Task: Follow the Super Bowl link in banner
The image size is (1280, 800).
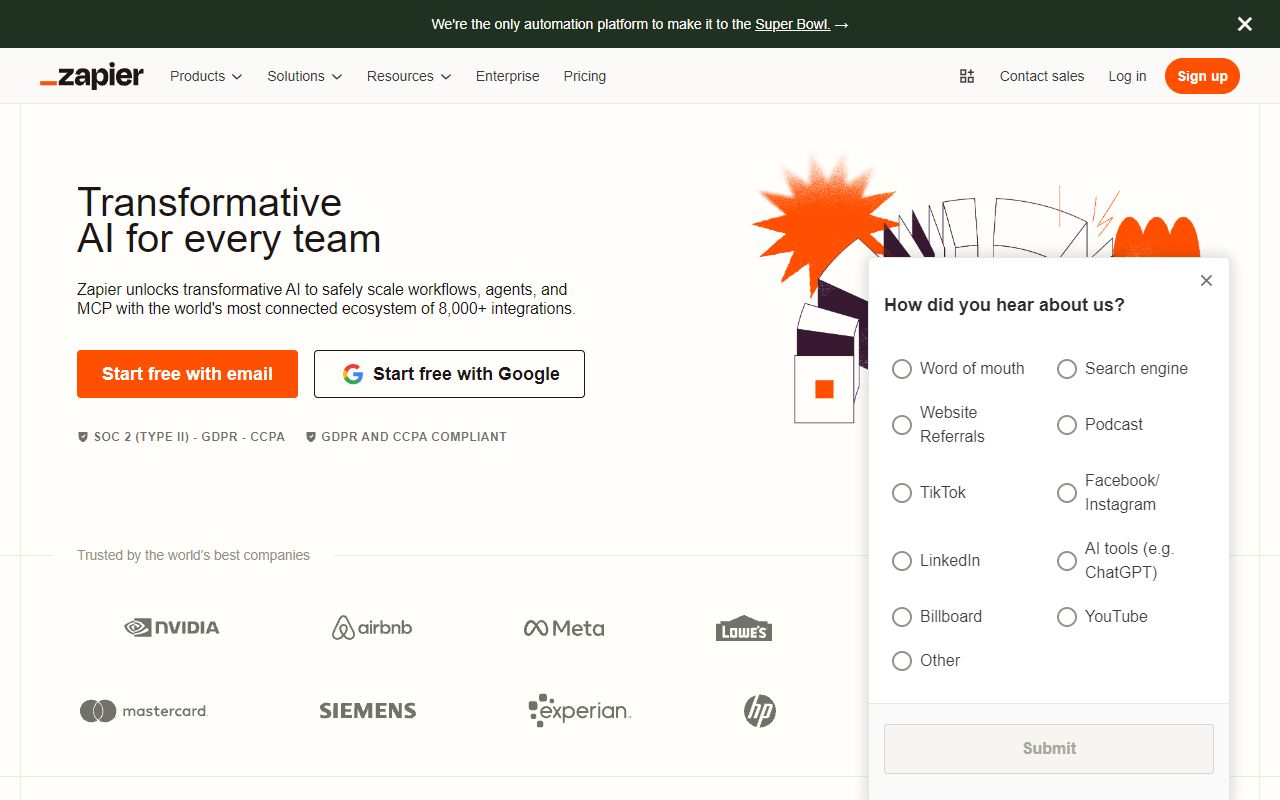Action: [794, 24]
